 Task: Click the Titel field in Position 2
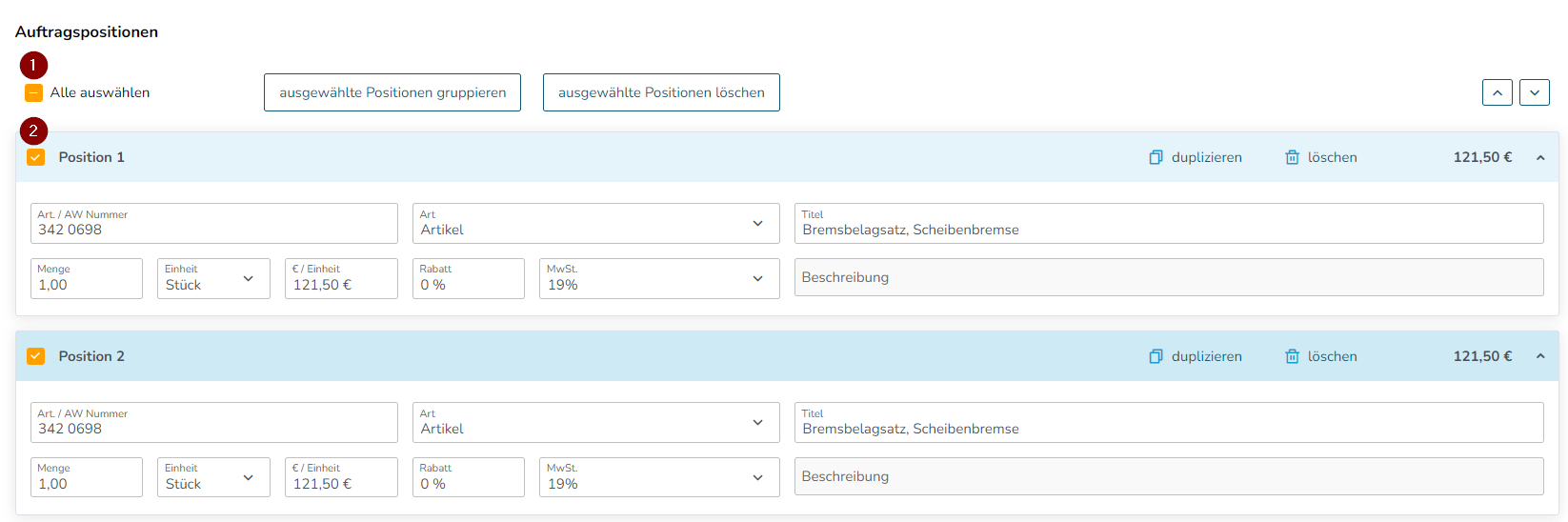click(1169, 422)
